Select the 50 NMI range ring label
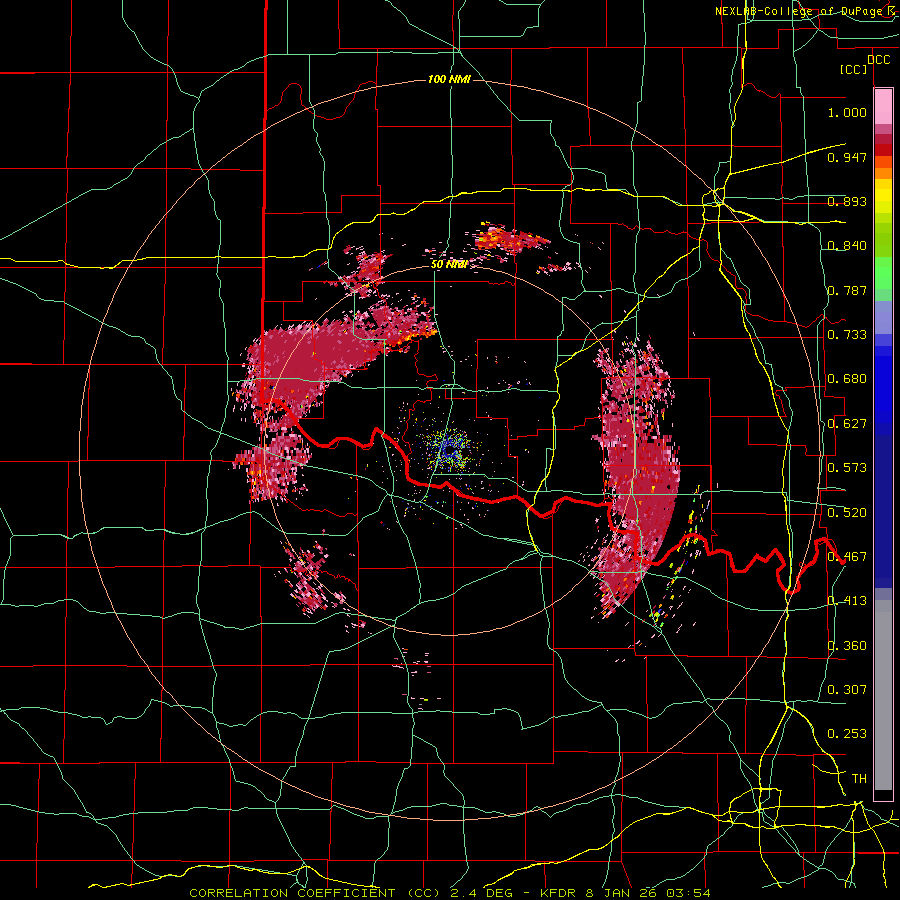The image size is (900, 900). tap(449, 265)
